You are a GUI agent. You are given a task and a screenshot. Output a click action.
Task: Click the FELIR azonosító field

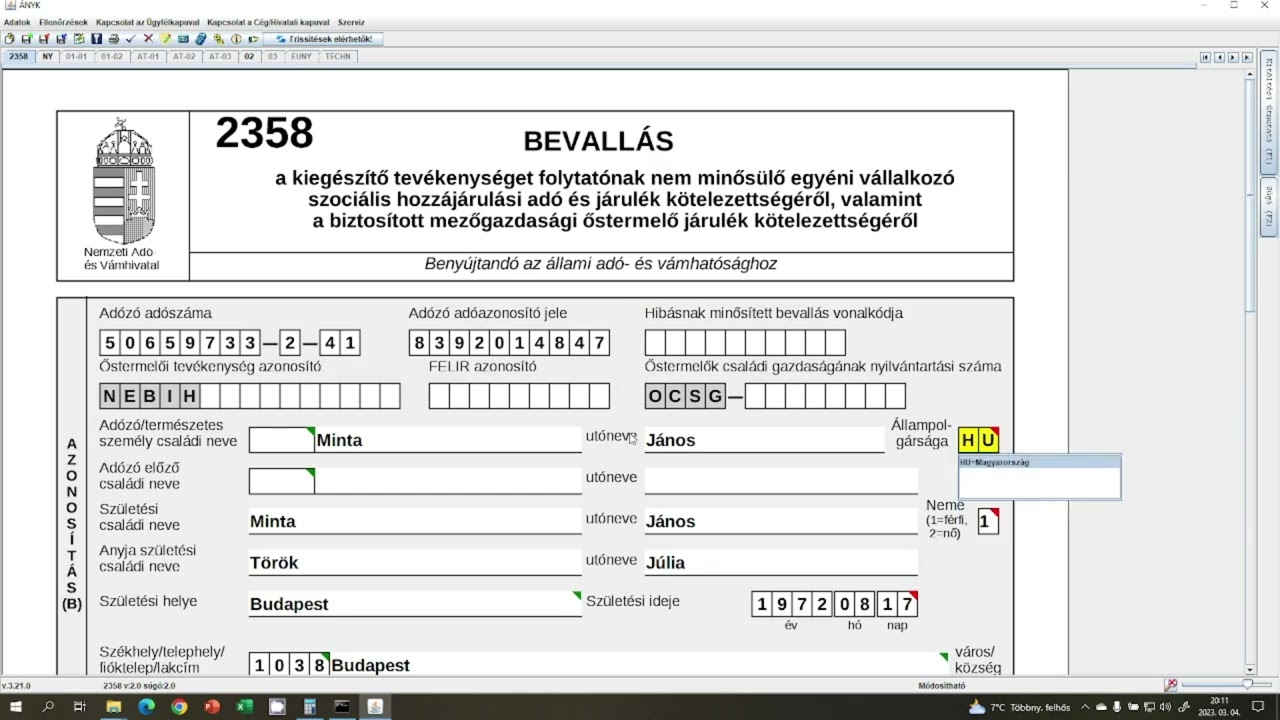coord(519,396)
